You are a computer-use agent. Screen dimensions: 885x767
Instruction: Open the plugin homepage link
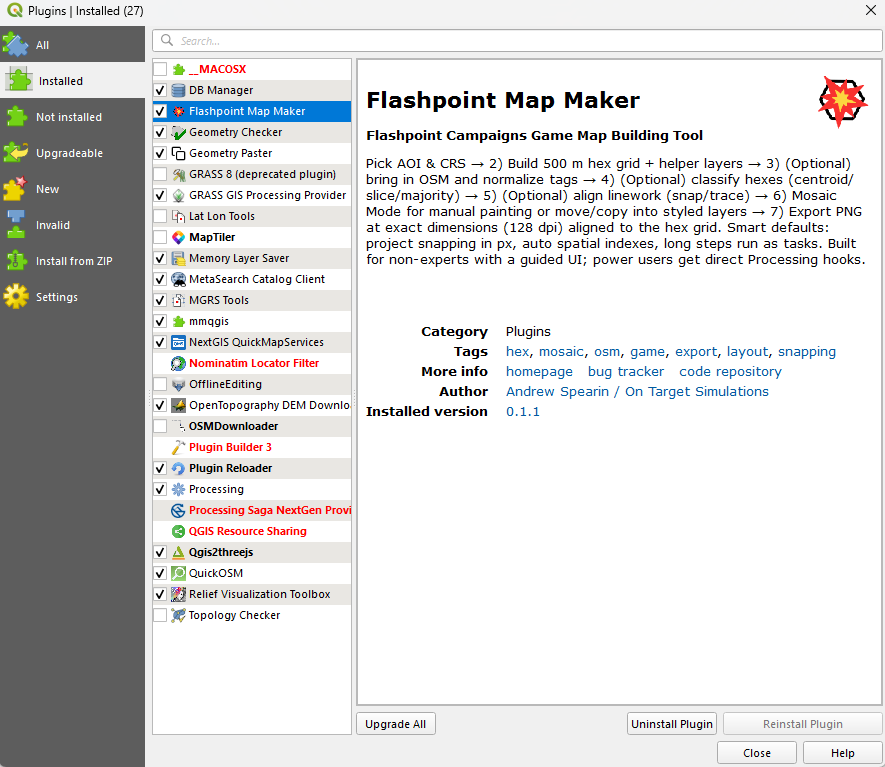(539, 371)
